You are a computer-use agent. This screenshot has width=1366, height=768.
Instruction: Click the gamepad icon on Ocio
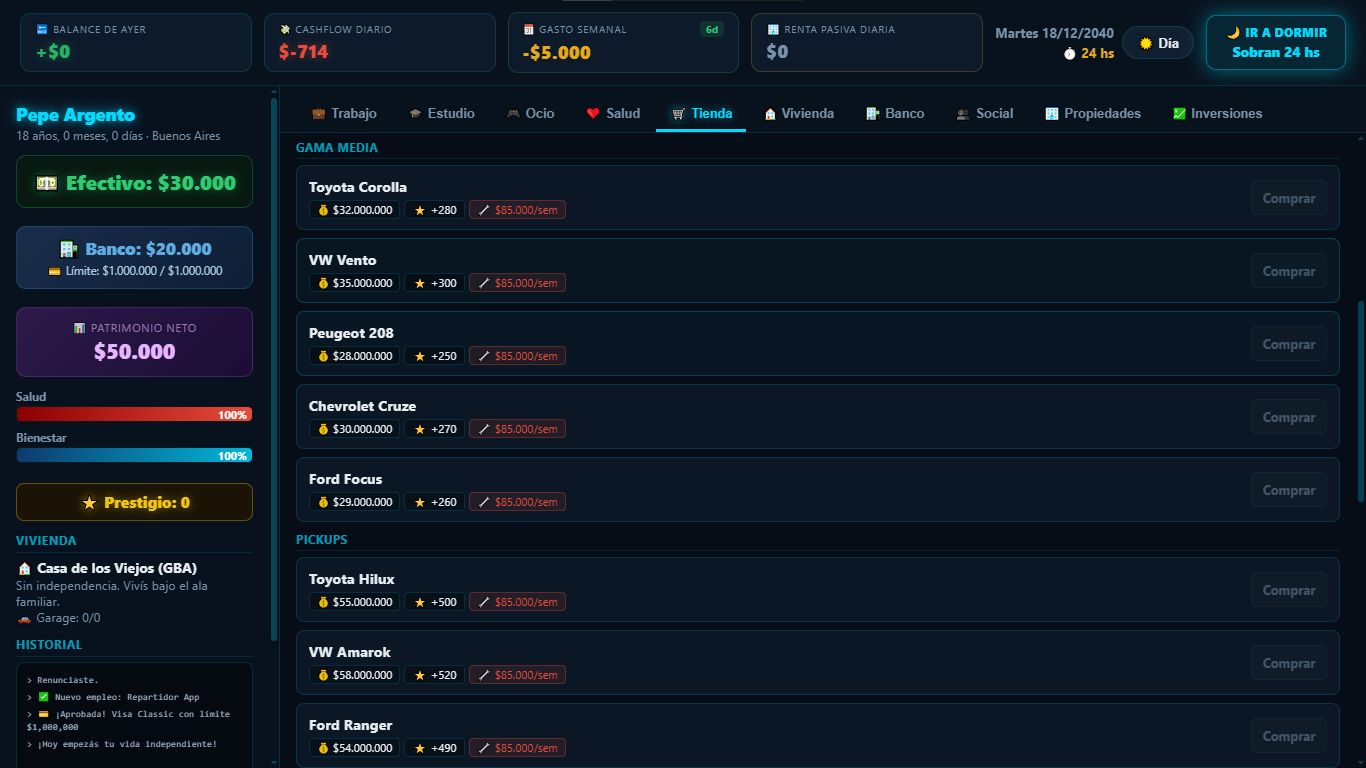pyautogui.click(x=513, y=114)
